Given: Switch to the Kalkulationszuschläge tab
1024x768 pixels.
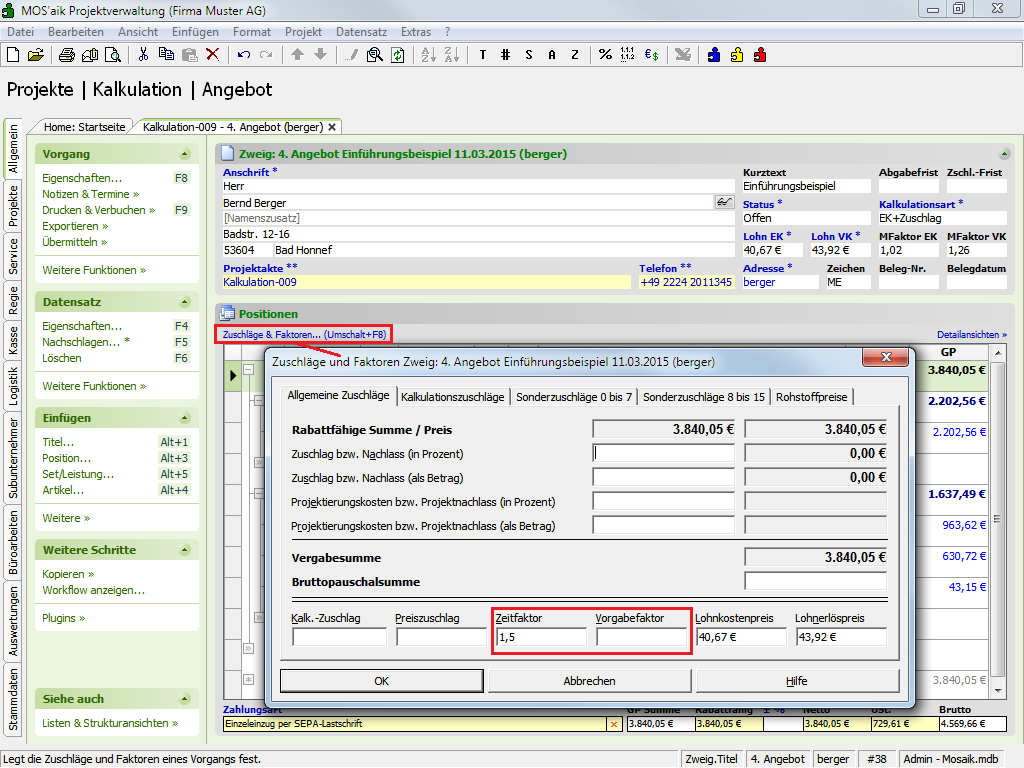Looking at the screenshot, I should tap(452, 397).
